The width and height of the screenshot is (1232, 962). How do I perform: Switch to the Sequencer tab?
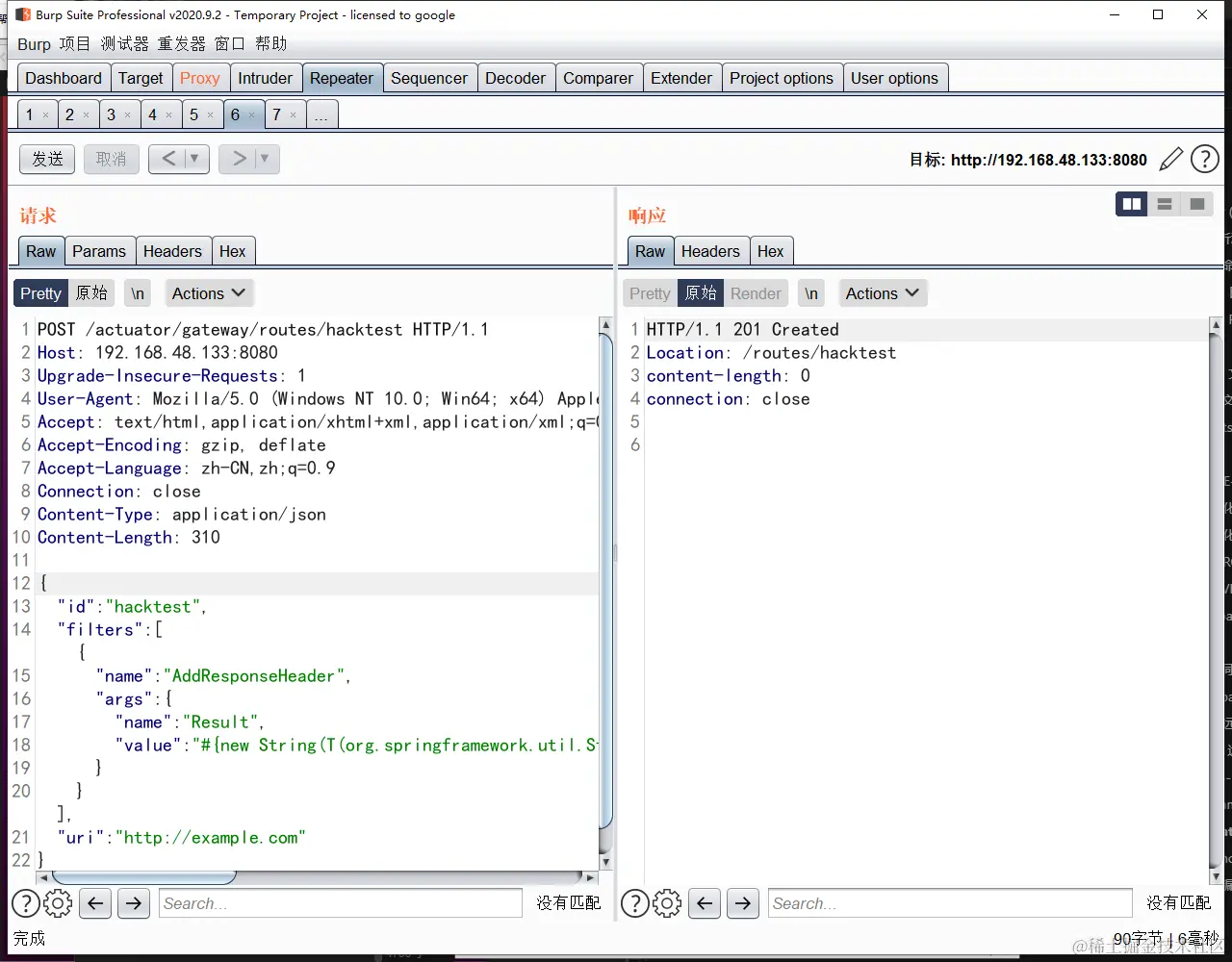(429, 78)
